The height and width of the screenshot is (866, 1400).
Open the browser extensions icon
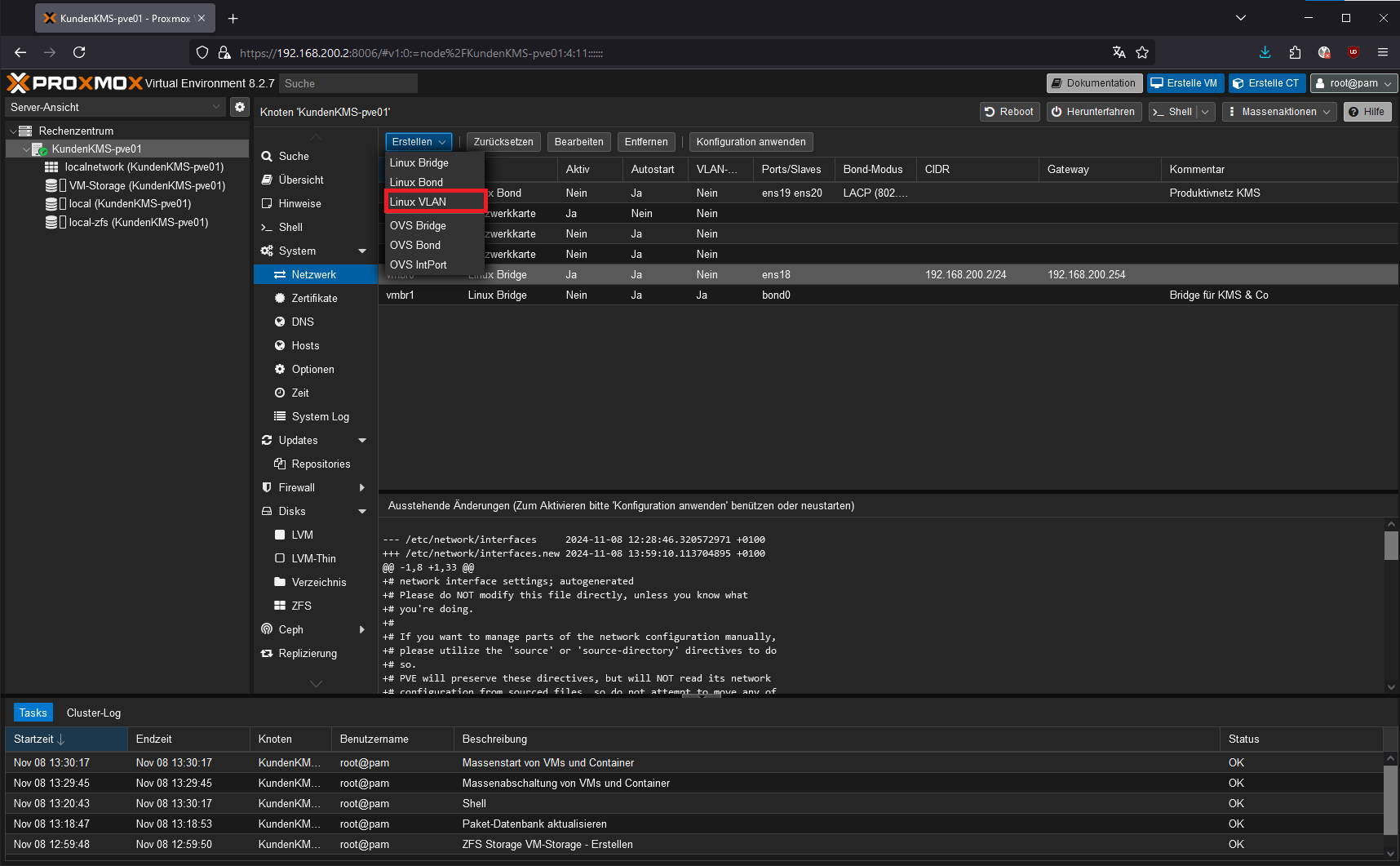click(1295, 52)
